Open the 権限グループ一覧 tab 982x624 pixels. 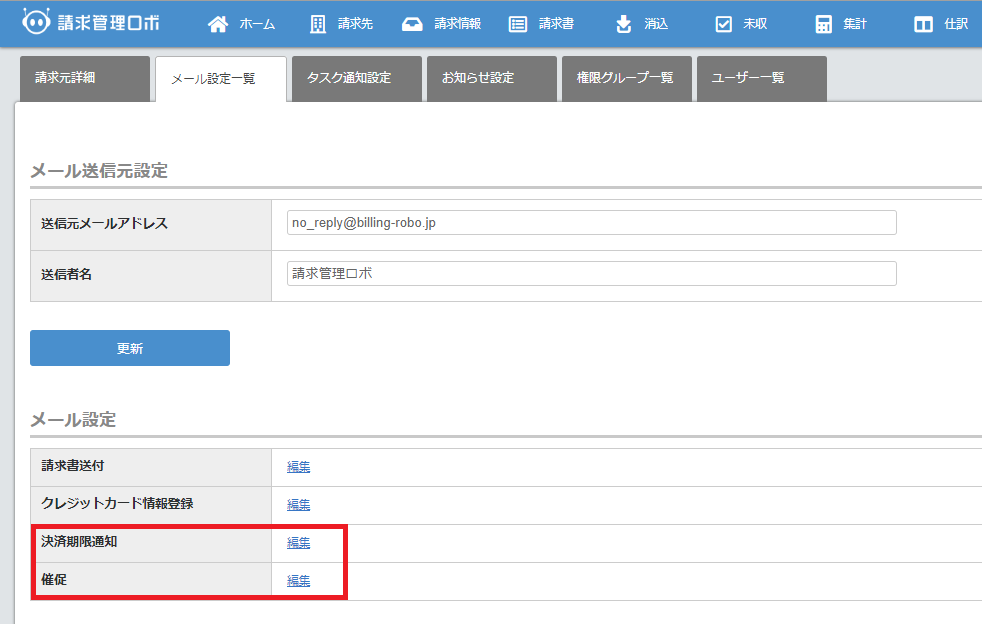626,78
